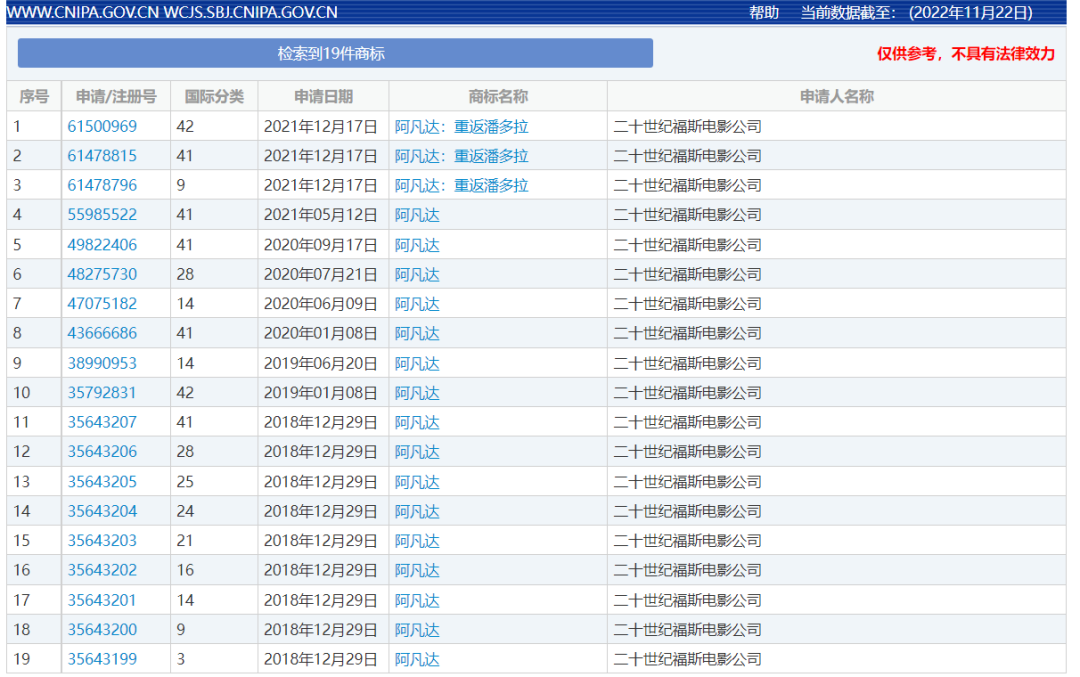The image size is (1080, 677).
Task: Open registration number 35643203
Action: pyautogui.click(x=102, y=541)
